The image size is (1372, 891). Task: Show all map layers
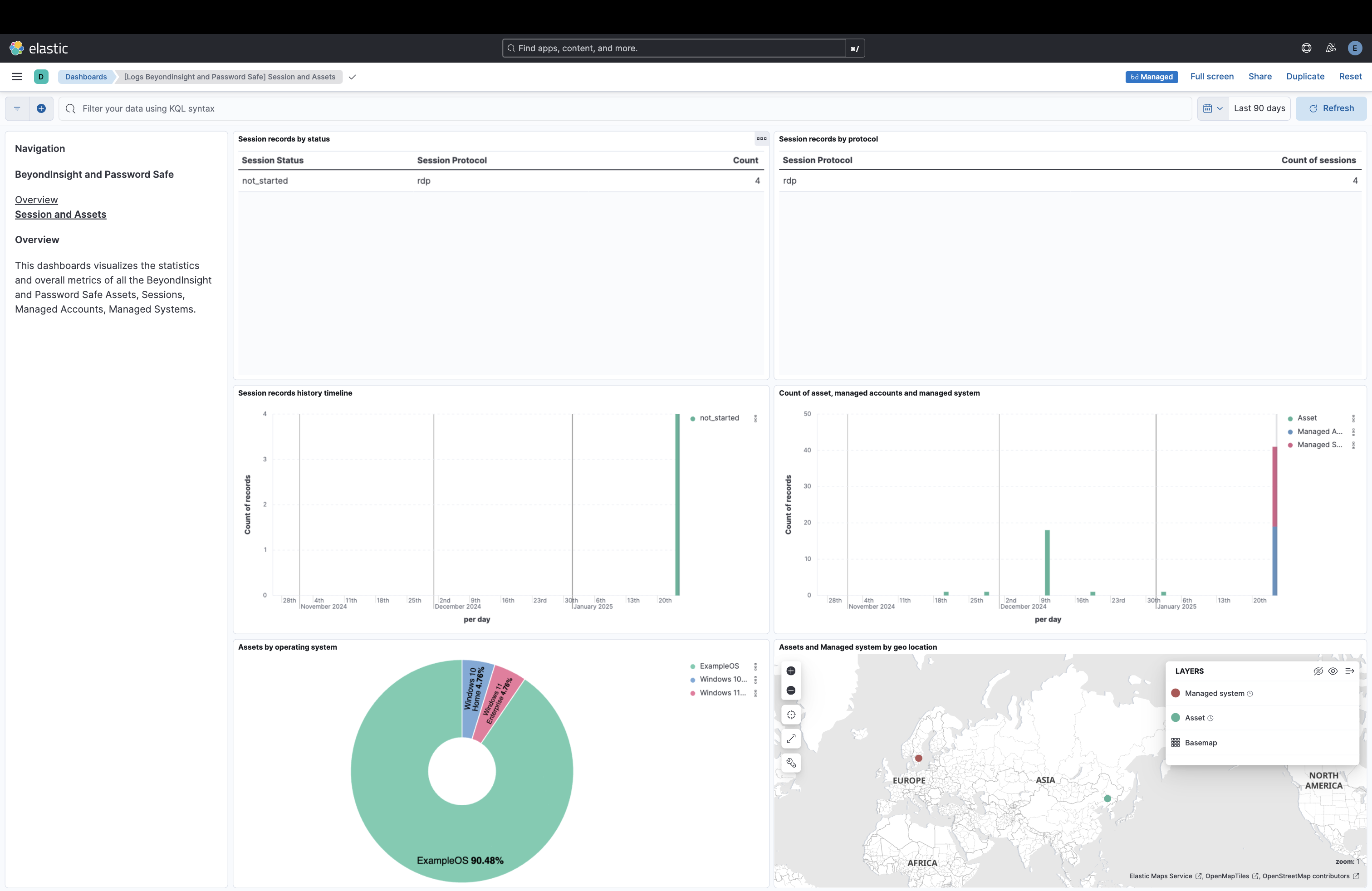tap(1333, 671)
